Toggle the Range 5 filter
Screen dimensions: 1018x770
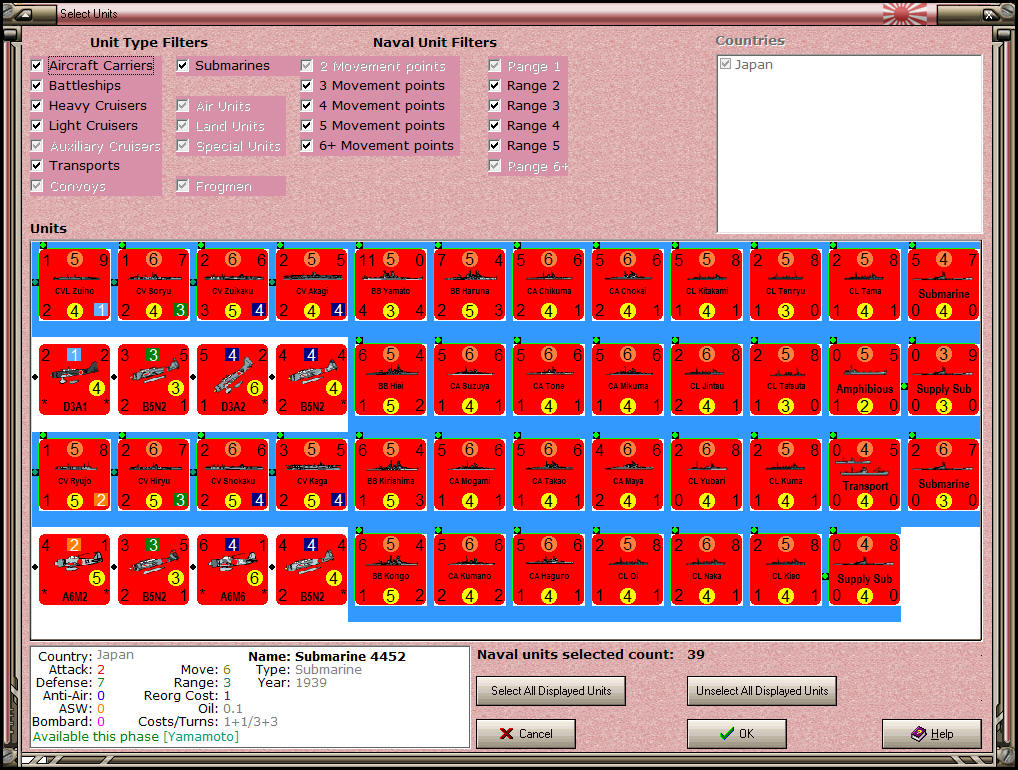click(x=495, y=145)
